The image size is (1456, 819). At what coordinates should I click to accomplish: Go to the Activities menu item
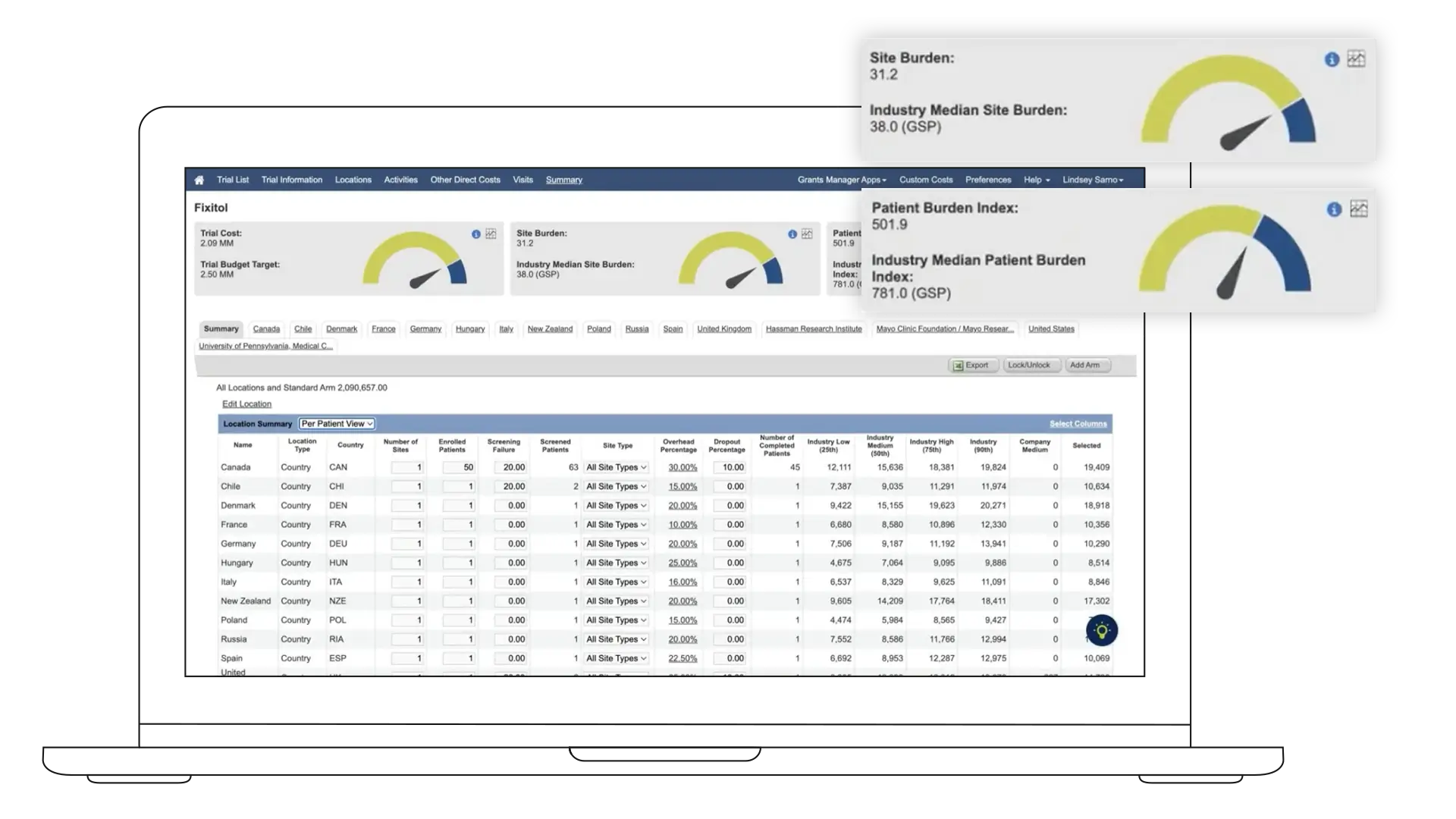(400, 180)
